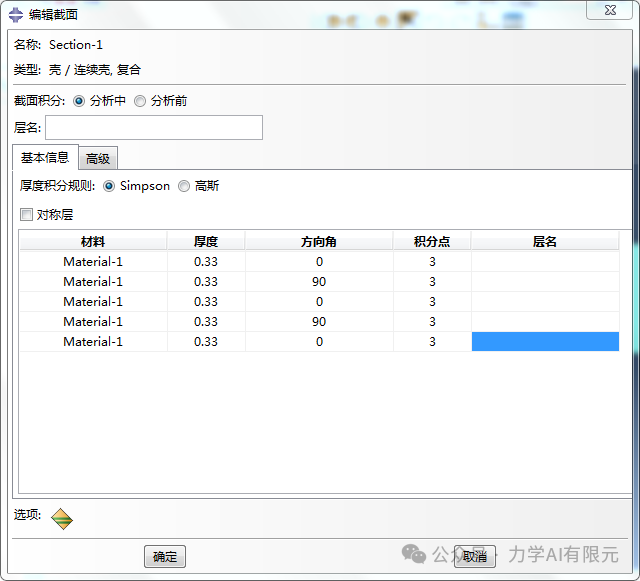This screenshot has width=640, height=581.
Task: Select 分析中 section integration radio button
Action: point(79,101)
